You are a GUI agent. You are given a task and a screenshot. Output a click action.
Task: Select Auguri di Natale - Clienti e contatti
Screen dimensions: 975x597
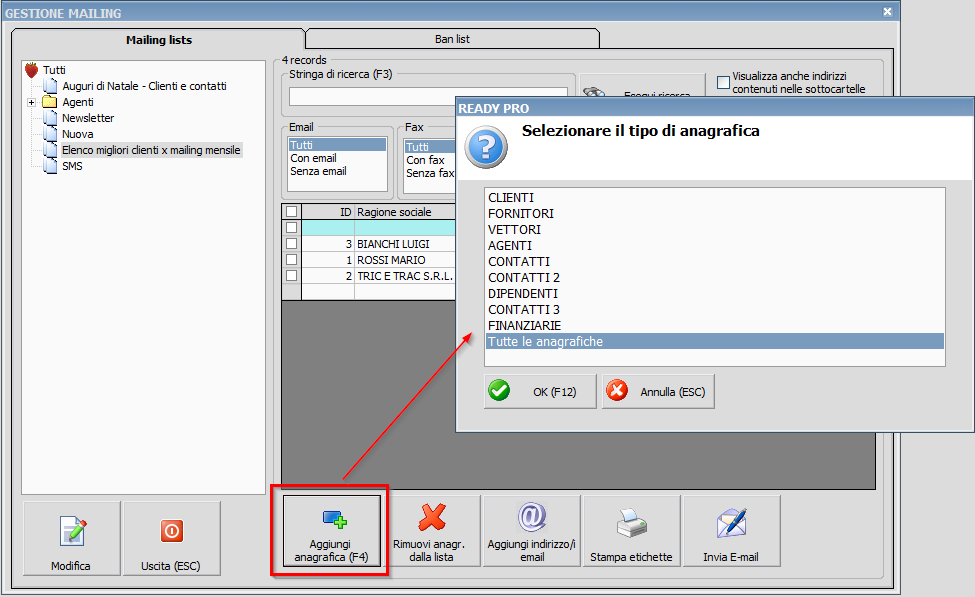tap(144, 86)
